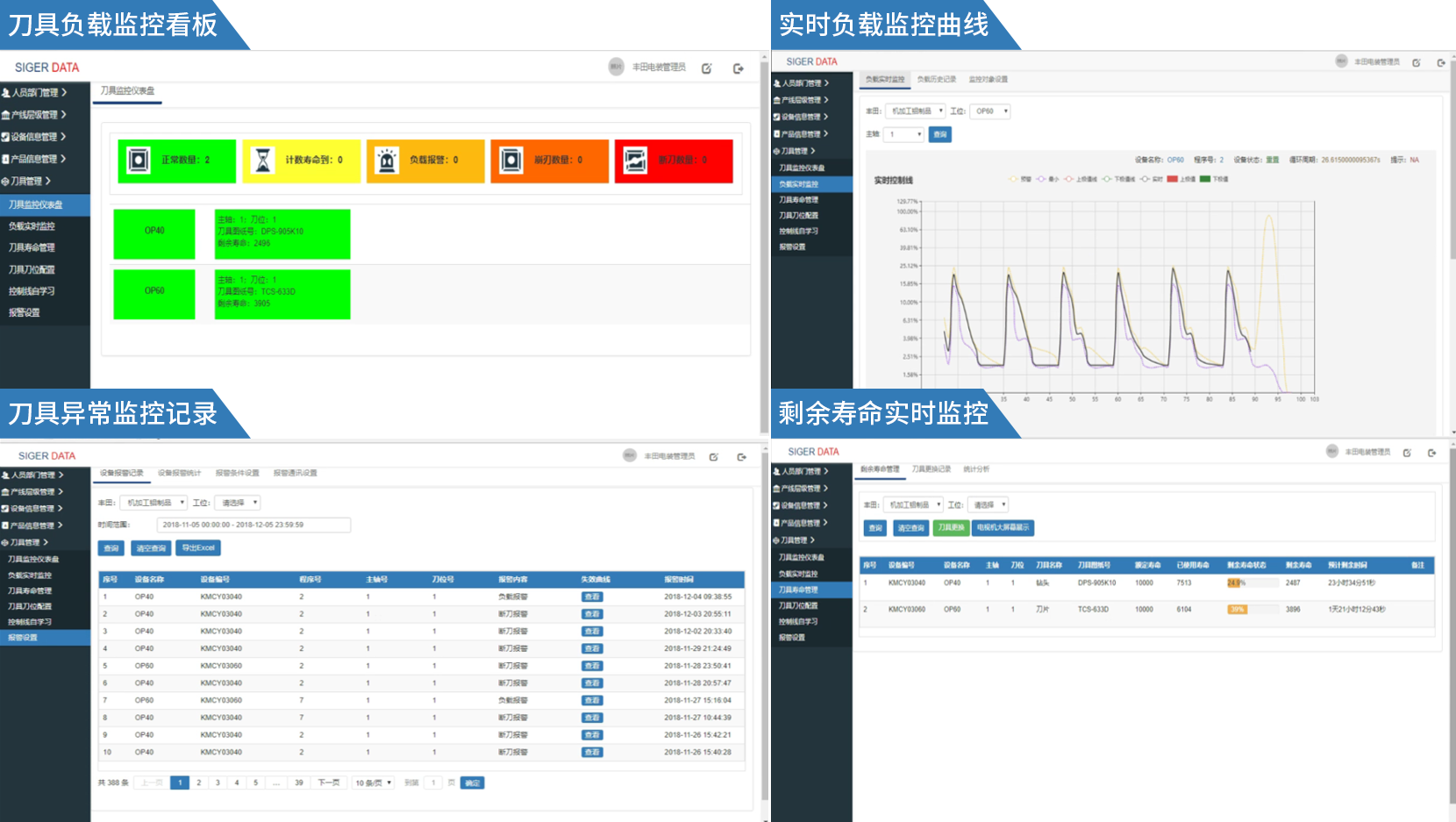Open 主轴 dropdown in load curve panel
Screen dimensions: 1456x822
tap(903, 134)
